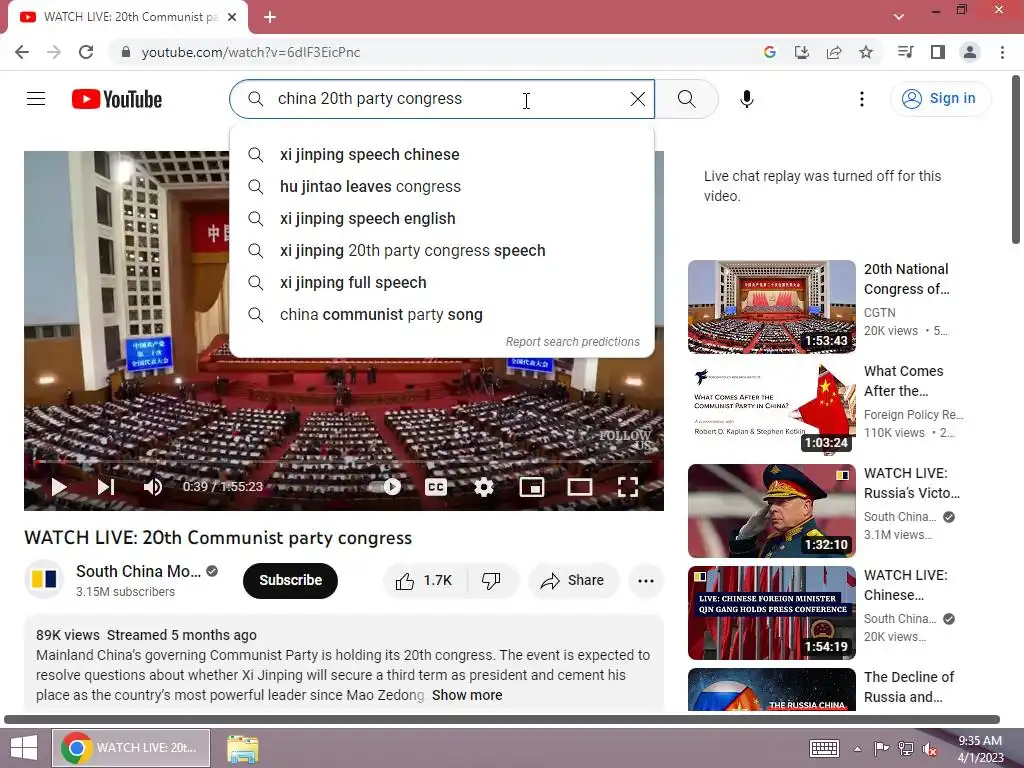This screenshot has height=768, width=1024.
Task: Go back in browser
Action: 22,52
